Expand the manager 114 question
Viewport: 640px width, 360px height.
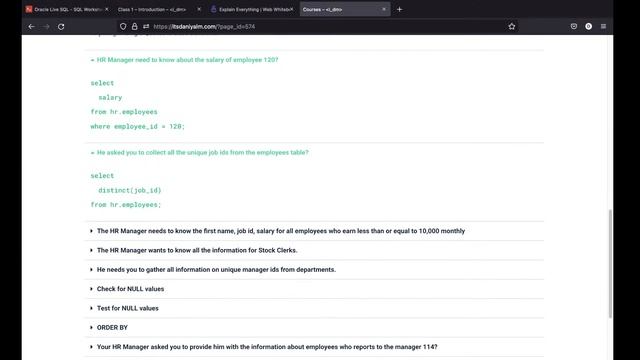[x=314, y=347]
